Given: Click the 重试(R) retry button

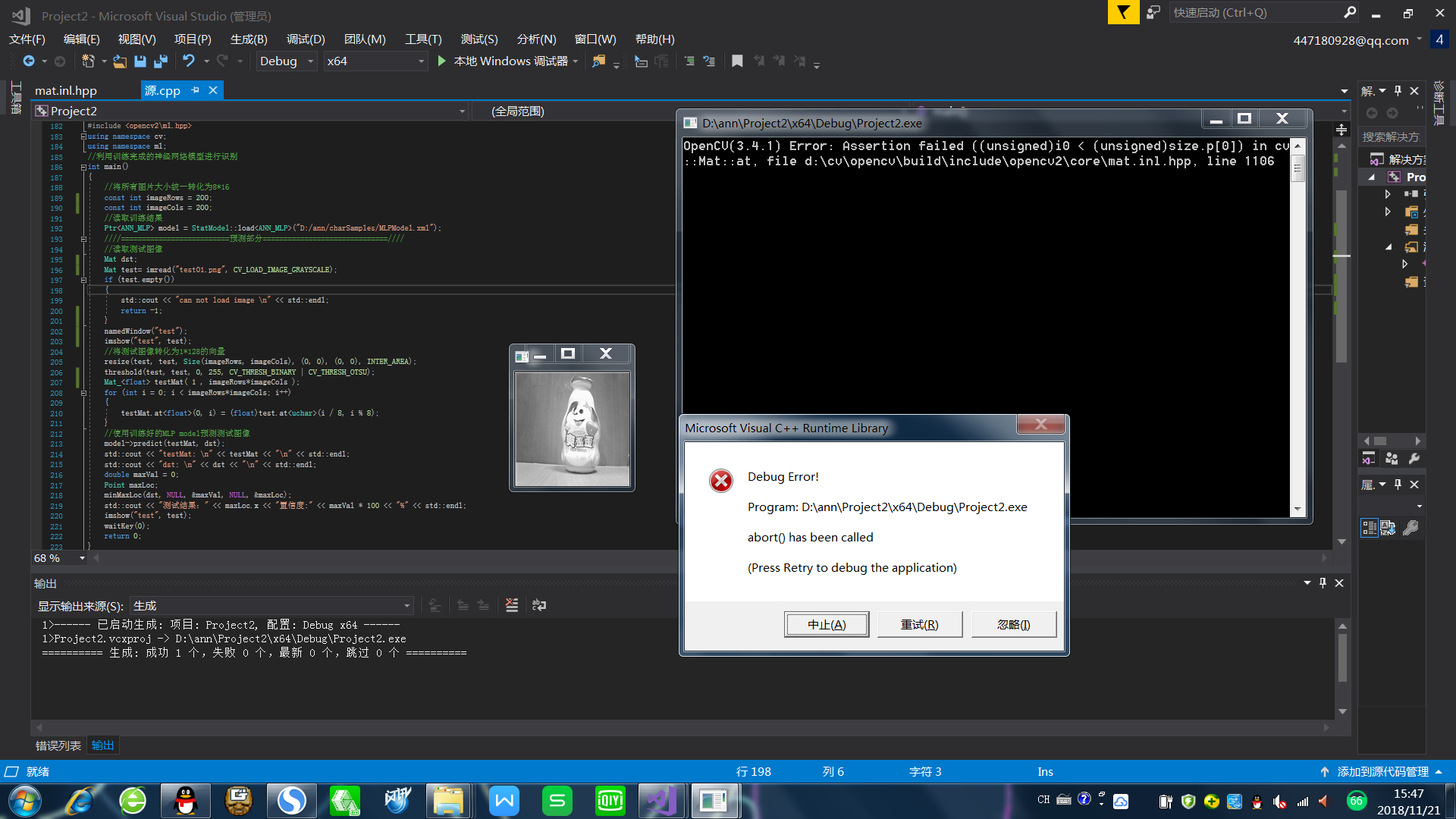Looking at the screenshot, I should tap(919, 624).
